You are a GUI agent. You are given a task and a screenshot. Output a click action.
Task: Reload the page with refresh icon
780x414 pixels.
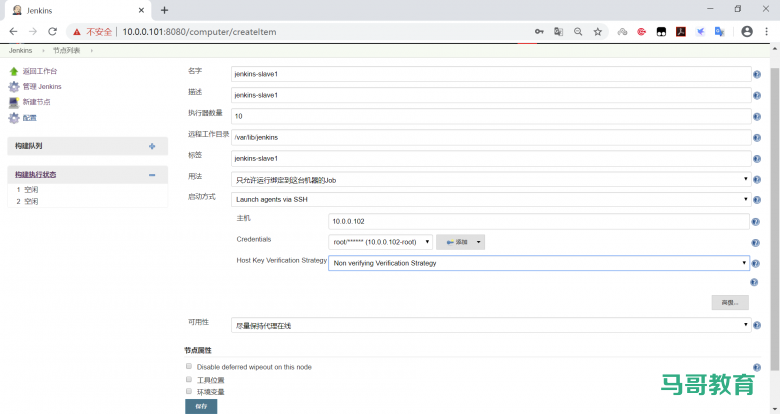point(52,31)
